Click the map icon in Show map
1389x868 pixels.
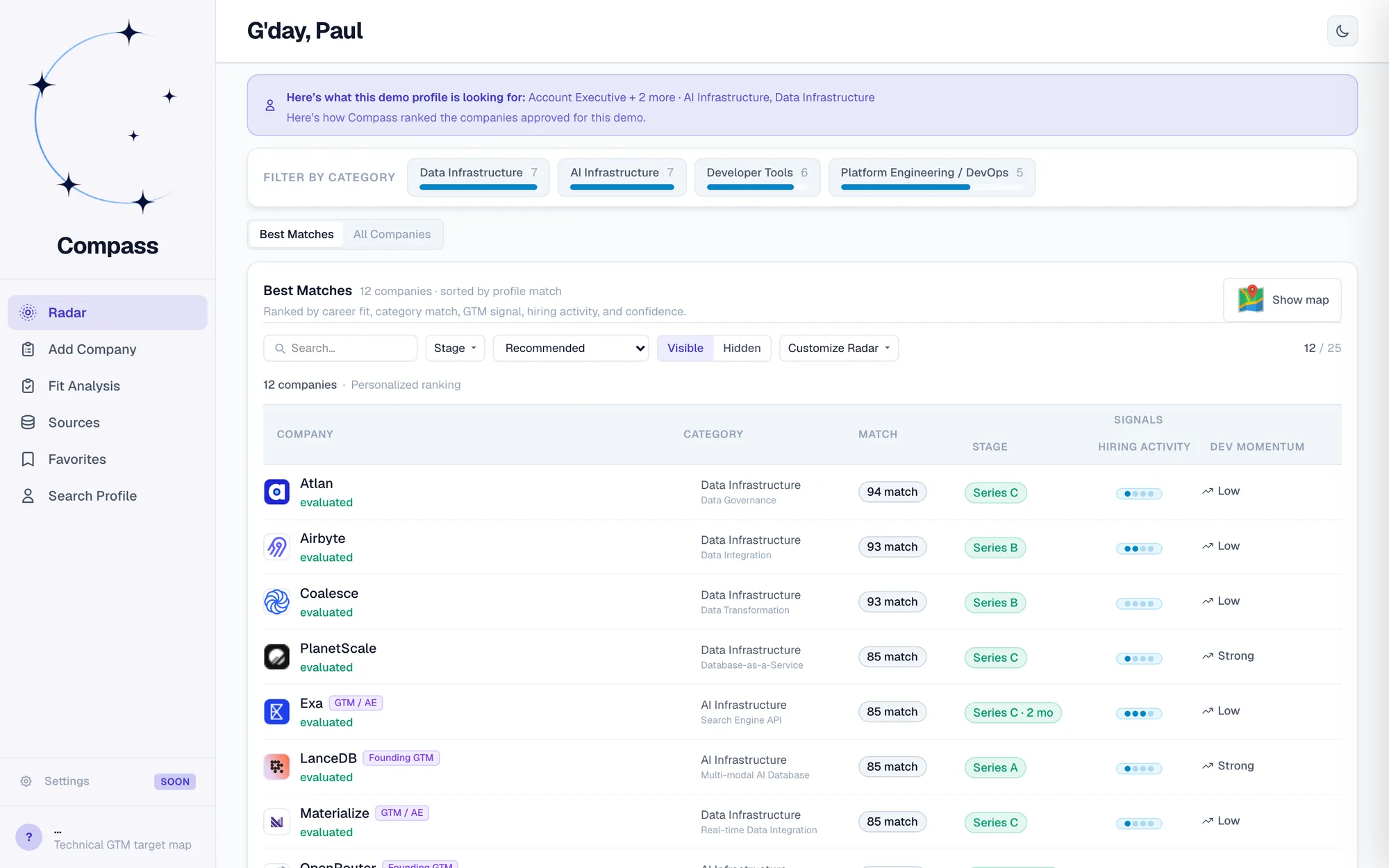[1251, 299]
